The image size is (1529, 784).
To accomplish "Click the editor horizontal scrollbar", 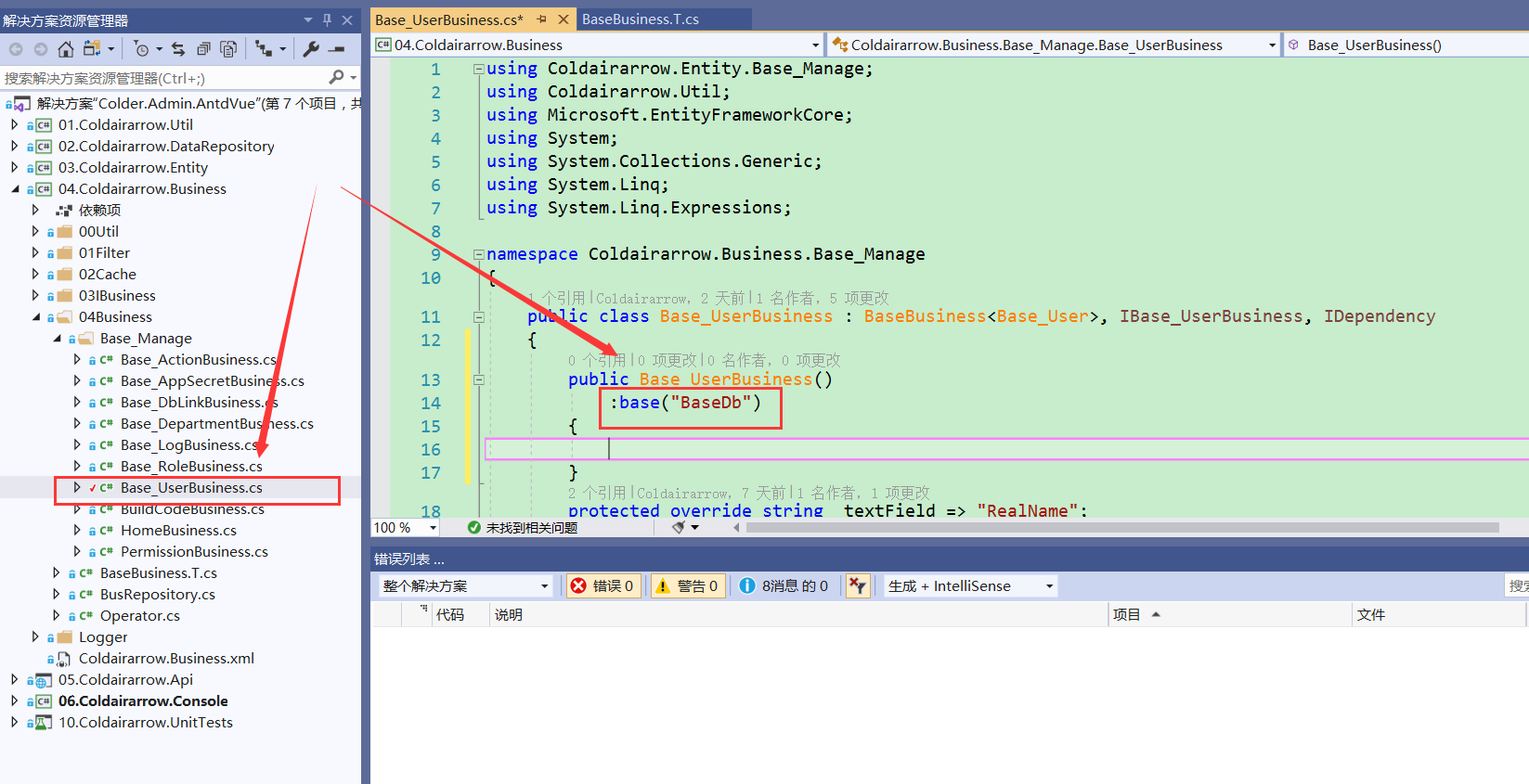I will [1114, 528].
